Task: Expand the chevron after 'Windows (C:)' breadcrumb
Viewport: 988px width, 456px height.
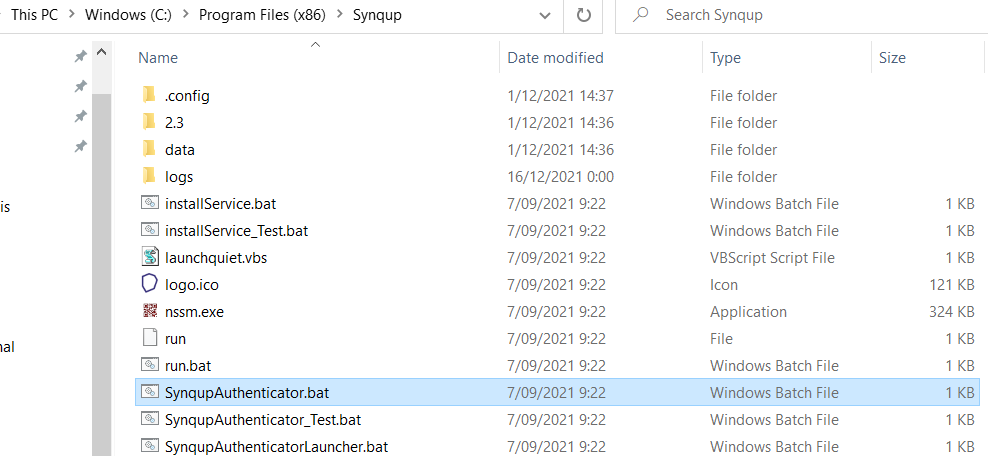Action: 185,15
